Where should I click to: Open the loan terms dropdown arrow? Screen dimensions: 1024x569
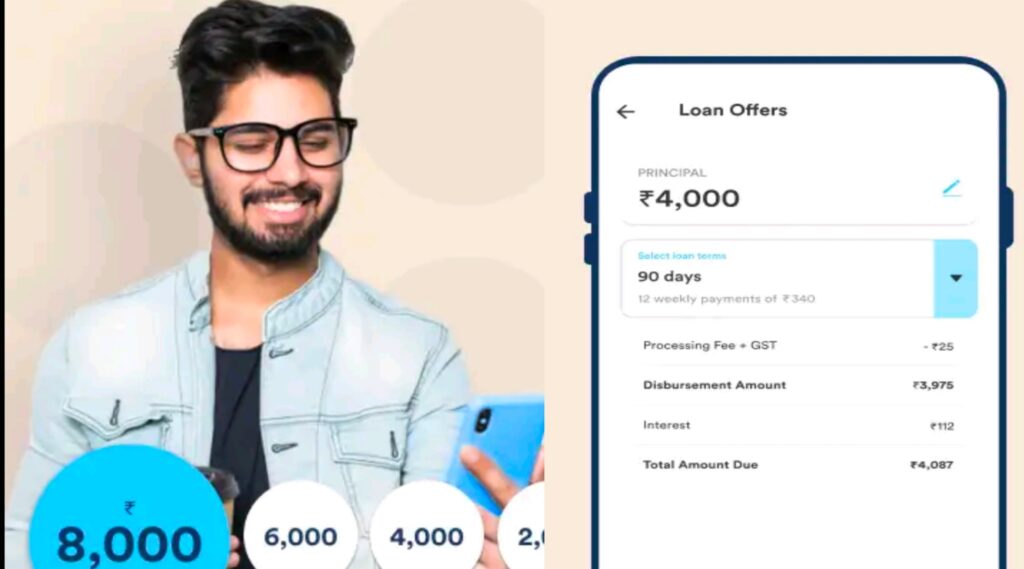click(955, 278)
